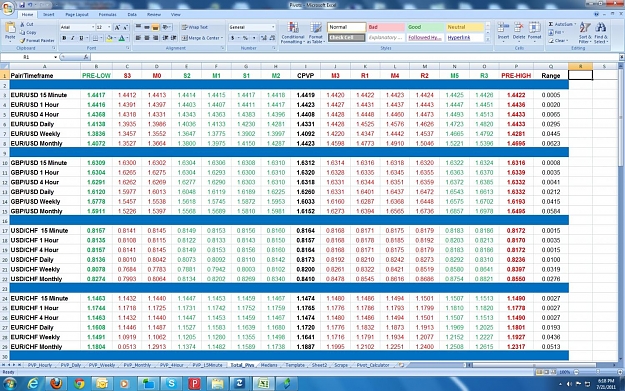This screenshot has width=625, height=391.
Task: Open Conditional Formatting options
Action: (x=293, y=33)
